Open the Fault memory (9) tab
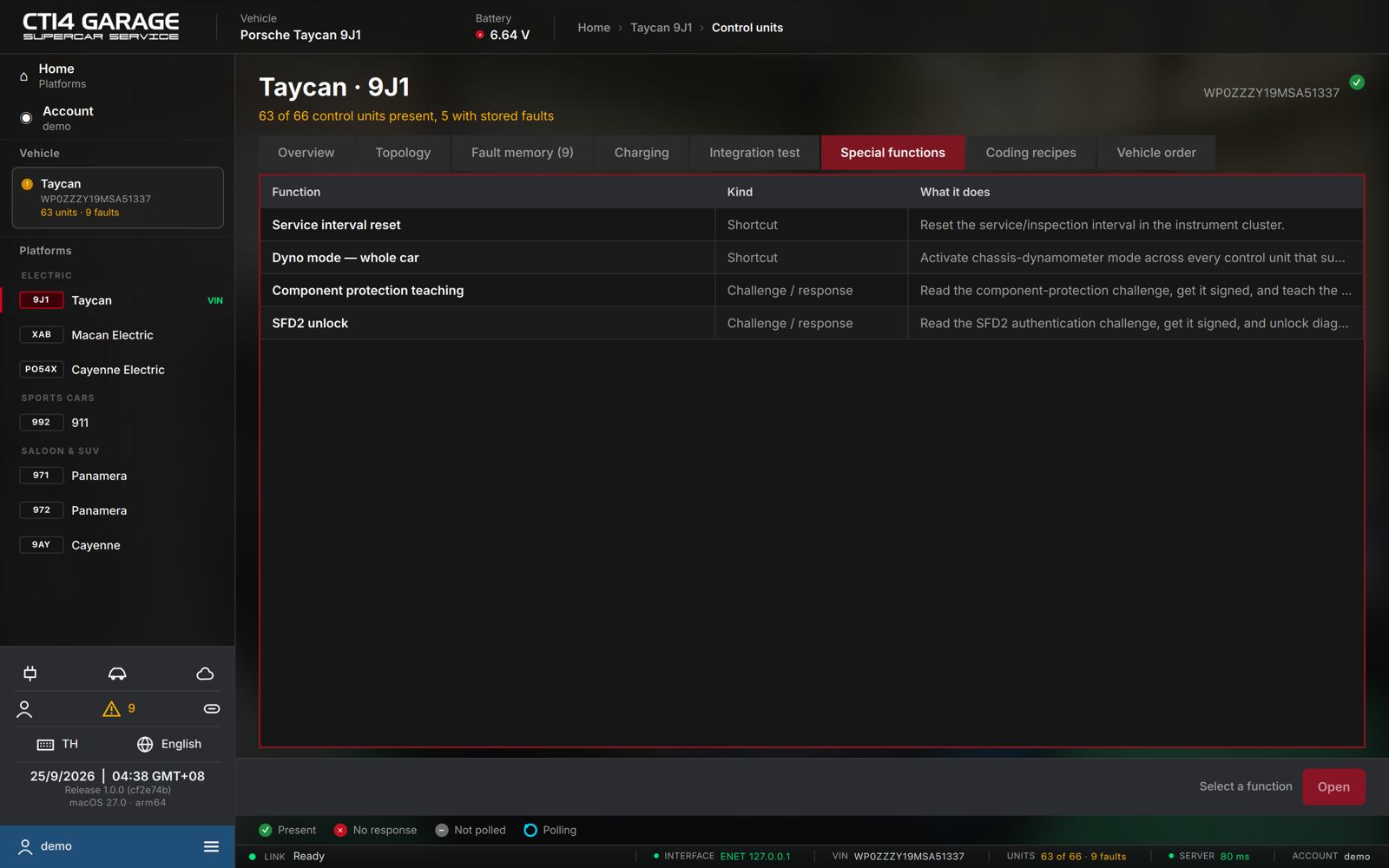This screenshot has height=868, width=1389. pos(523,153)
